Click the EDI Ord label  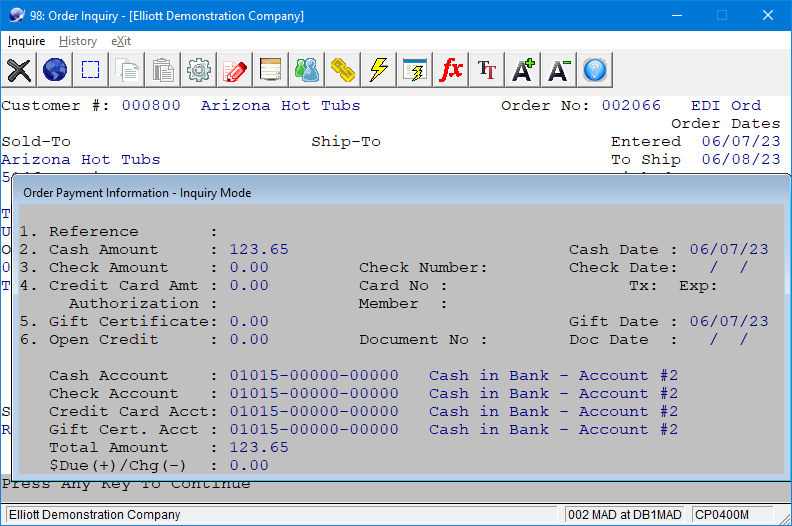pyautogui.click(x=726, y=105)
